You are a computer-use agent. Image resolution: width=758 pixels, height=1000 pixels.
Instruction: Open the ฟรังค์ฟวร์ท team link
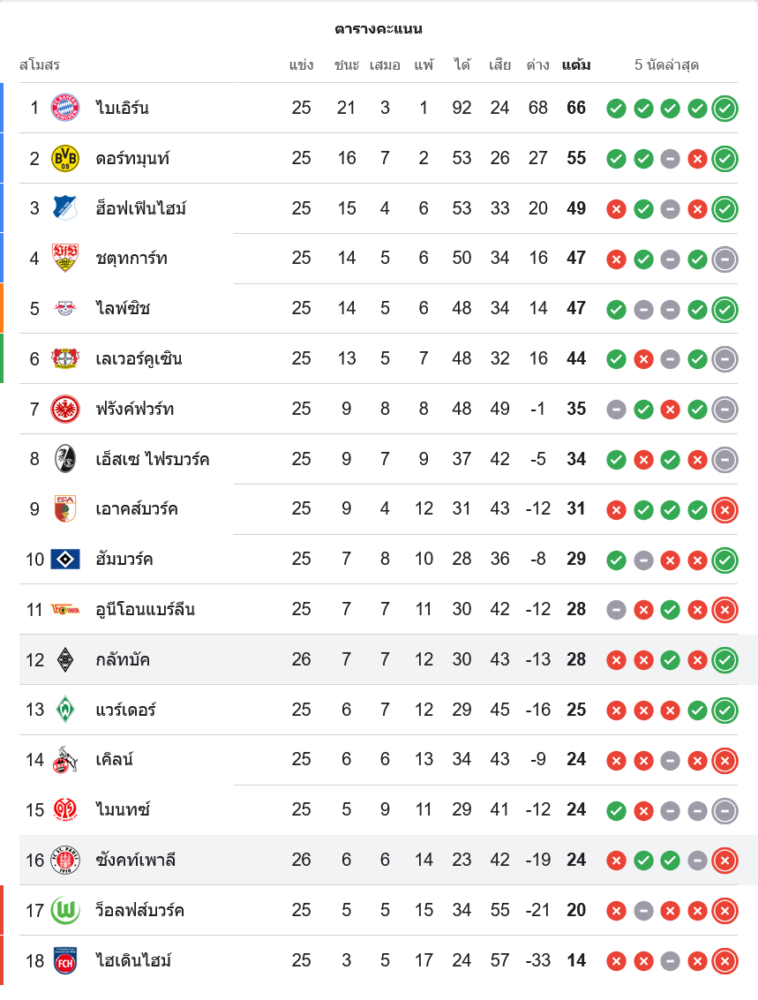click(136, 408)
